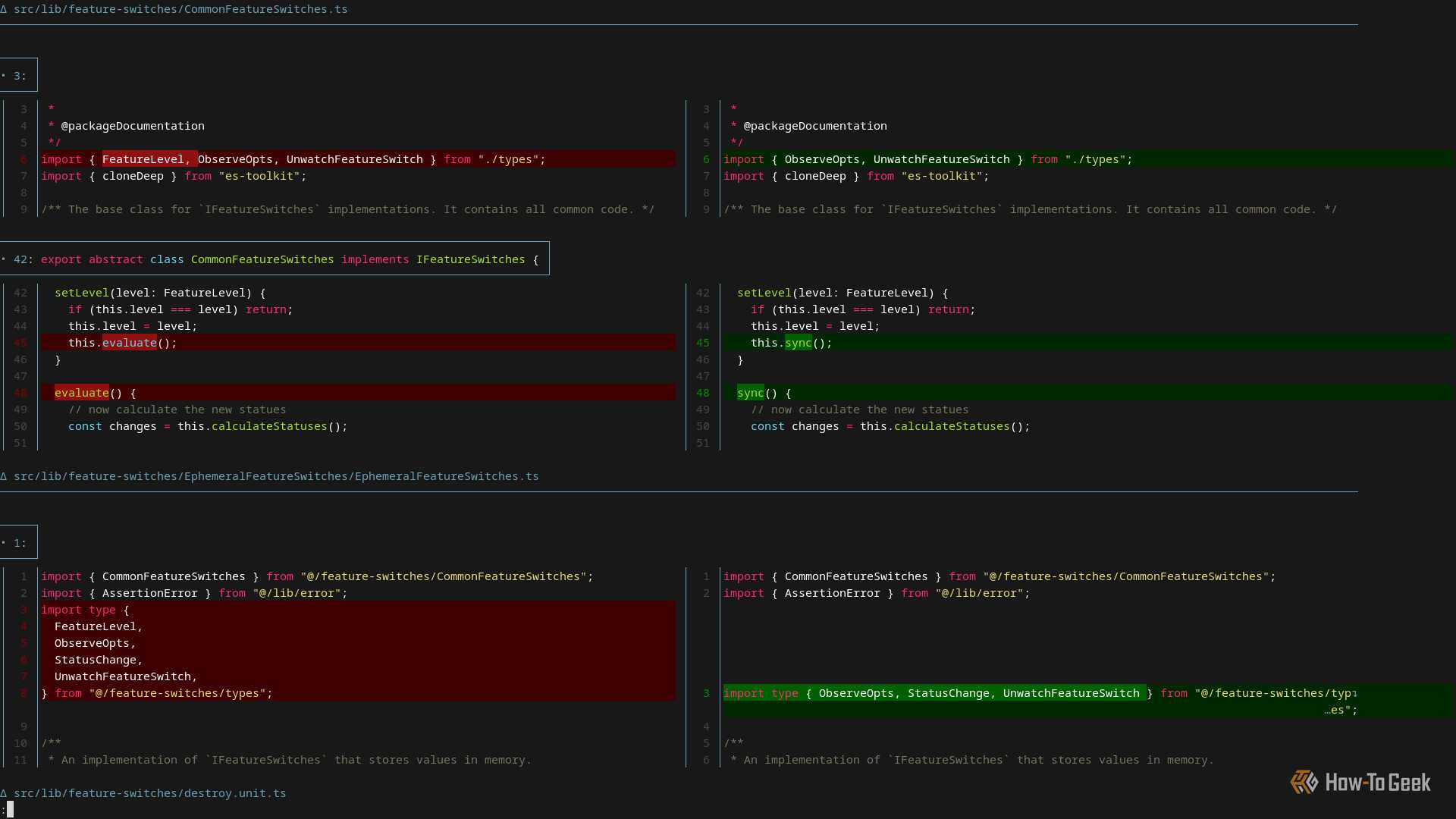Click the green line number 3 beside the added import type line
1456x819 pixels.
tap(706, 693)
